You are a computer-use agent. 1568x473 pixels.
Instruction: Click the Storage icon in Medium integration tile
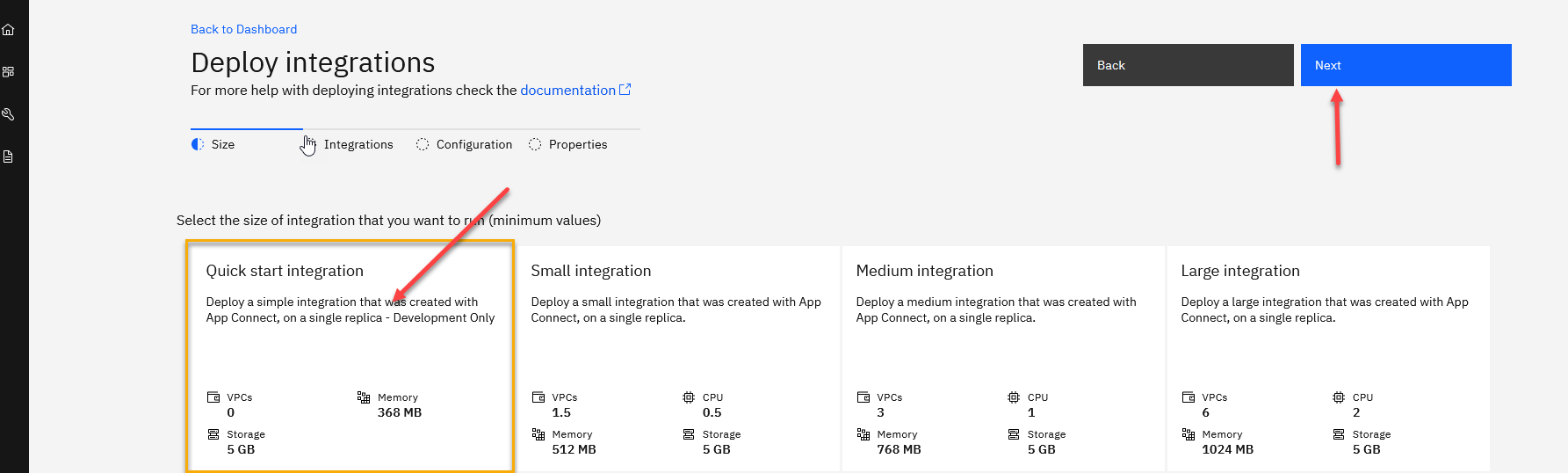tap(1014, 434)
